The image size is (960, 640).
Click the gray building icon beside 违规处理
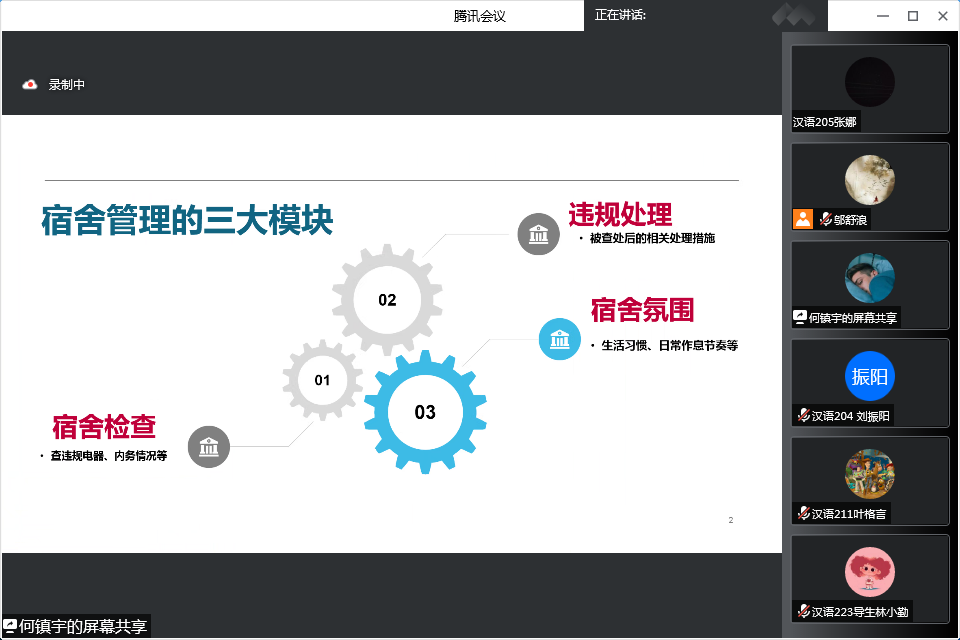[x=538, y=234]
